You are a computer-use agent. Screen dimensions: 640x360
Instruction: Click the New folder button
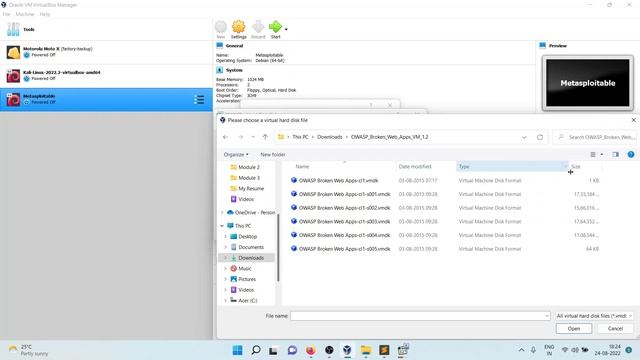pyautogui.click(x=273, y=155)
